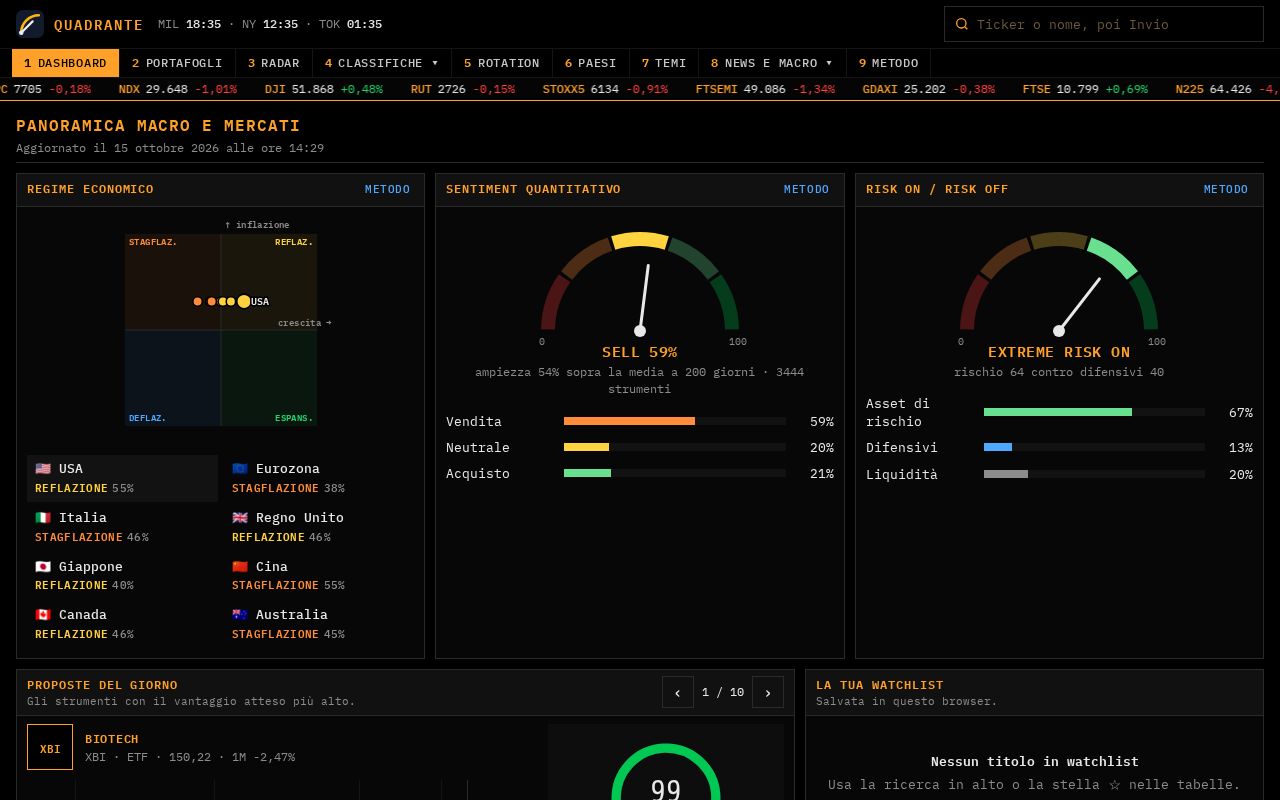Click the GDAXI 25.202 ticker

(x=929, y=89)
